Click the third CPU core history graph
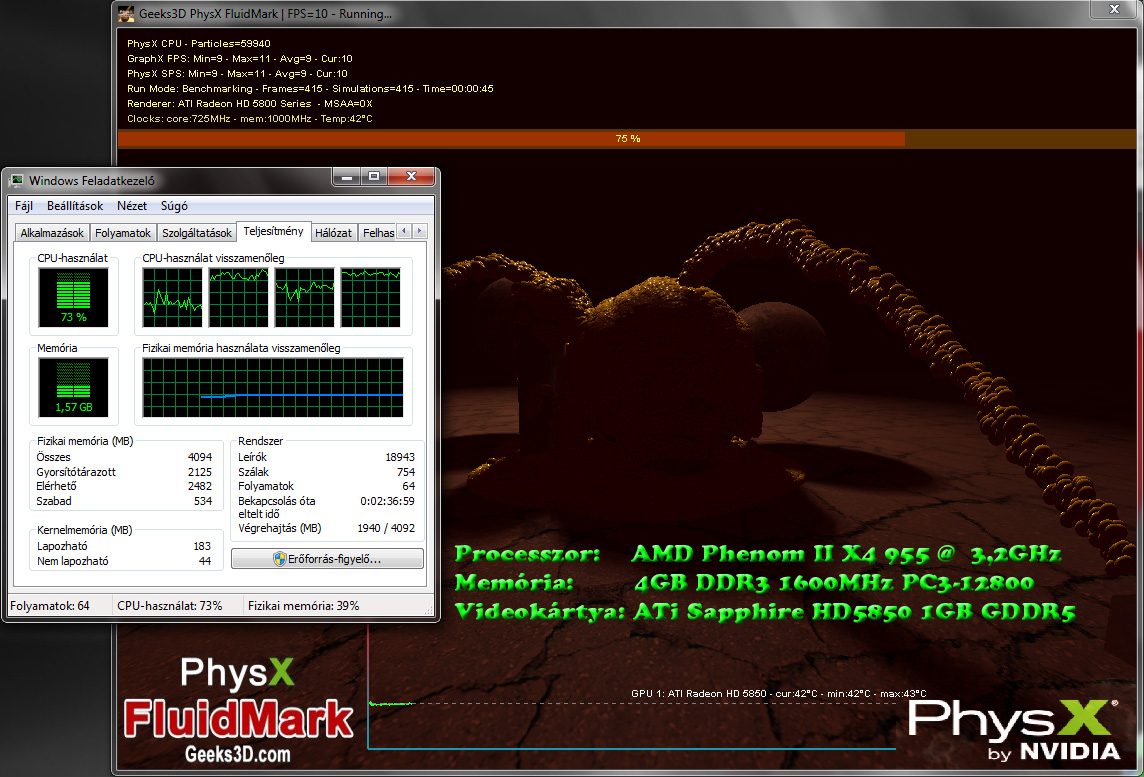This screenshot has height=777, width=1144. pyautogui.click(x=304, y=297)
